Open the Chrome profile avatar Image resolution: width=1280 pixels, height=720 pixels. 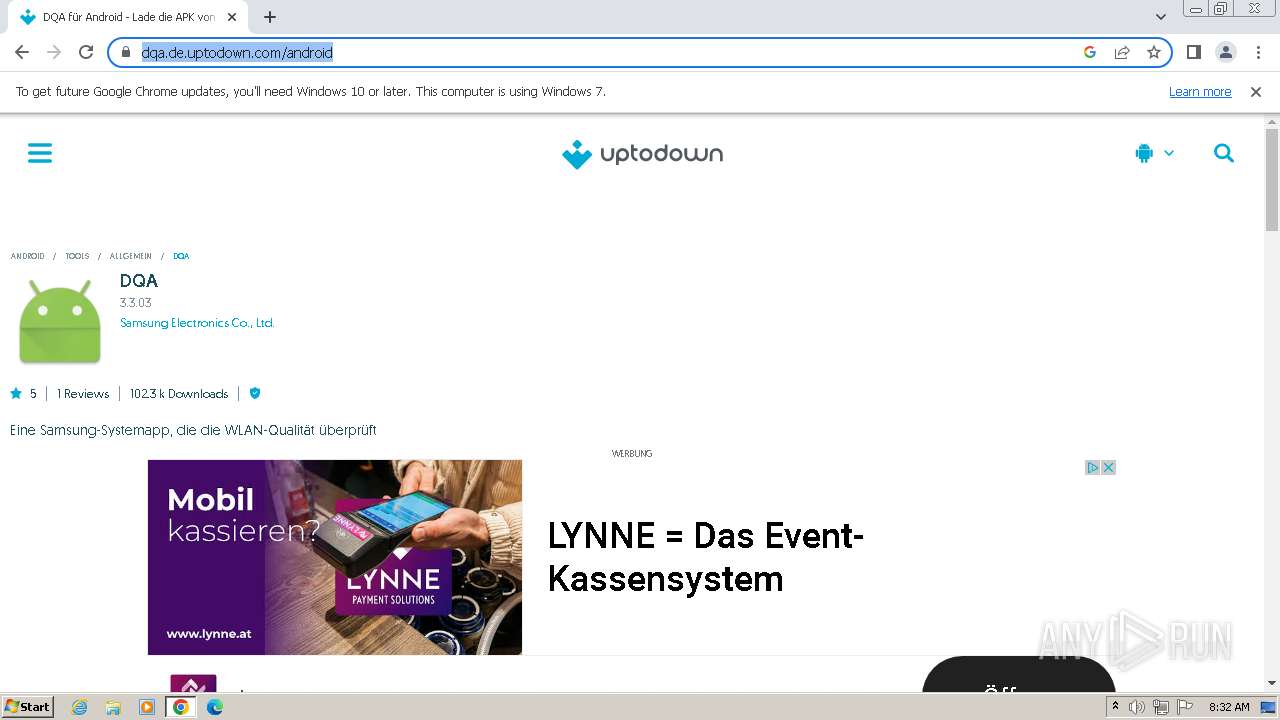point(1226,52)
